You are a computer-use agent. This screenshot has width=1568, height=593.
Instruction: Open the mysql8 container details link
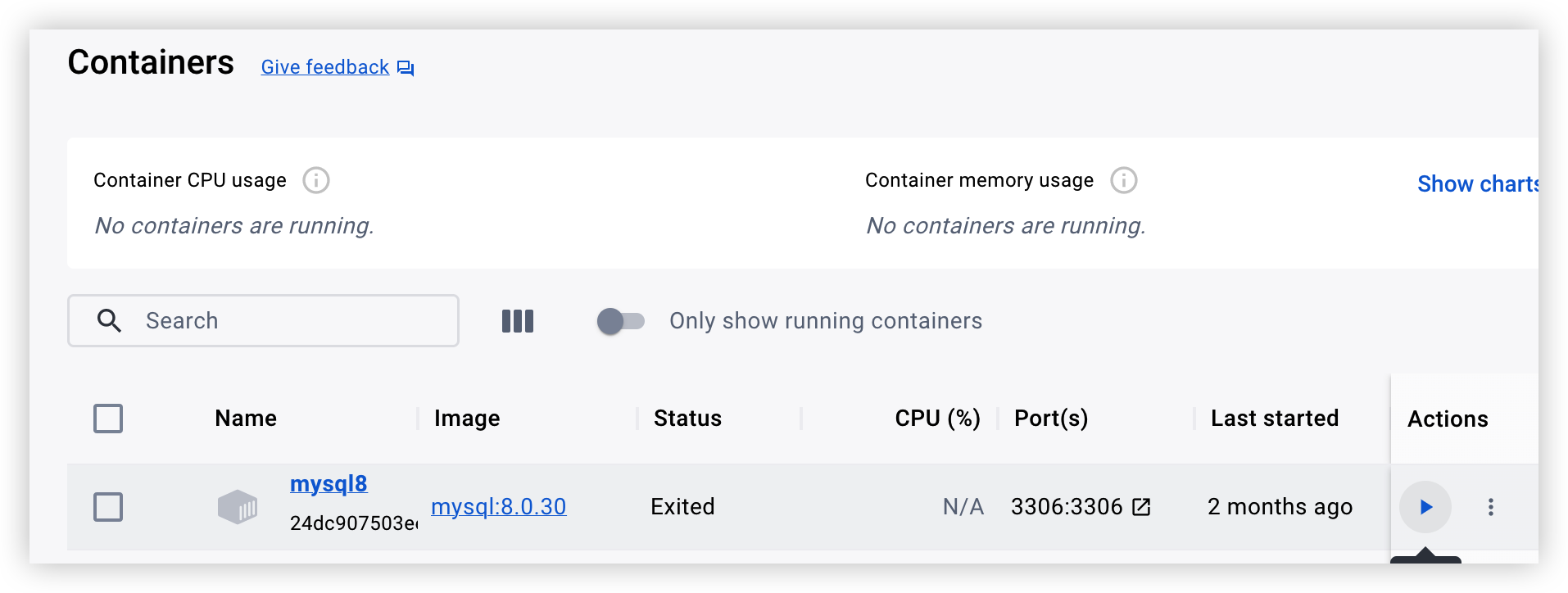pyautogui.click(x=329, y=484)
